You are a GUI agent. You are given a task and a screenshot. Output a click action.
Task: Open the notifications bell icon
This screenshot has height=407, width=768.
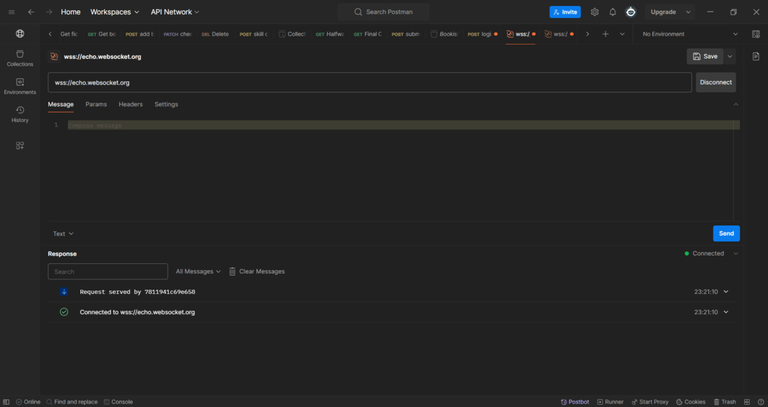click(x=613, y=12)
